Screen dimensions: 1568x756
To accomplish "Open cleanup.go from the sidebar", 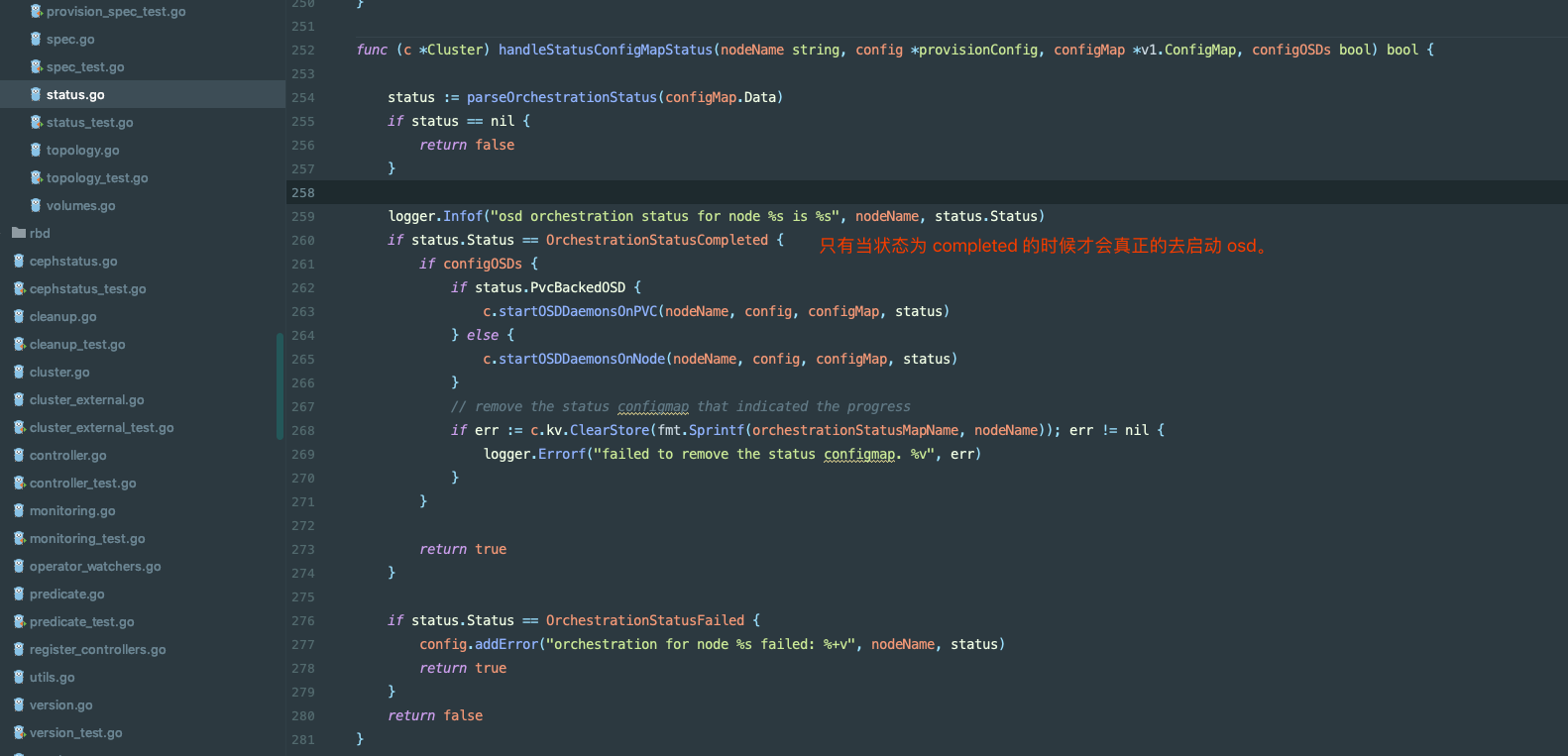I will click(x=62, y=317).
